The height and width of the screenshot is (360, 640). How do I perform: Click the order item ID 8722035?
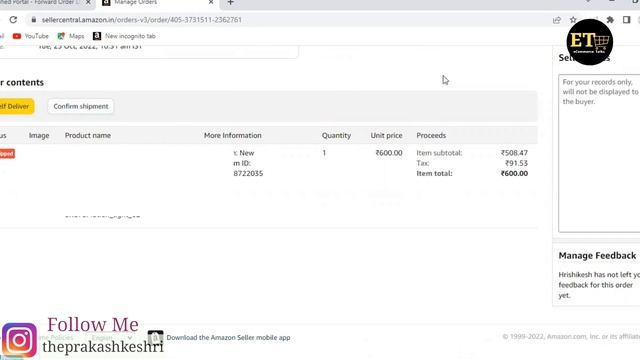point(248,173)
